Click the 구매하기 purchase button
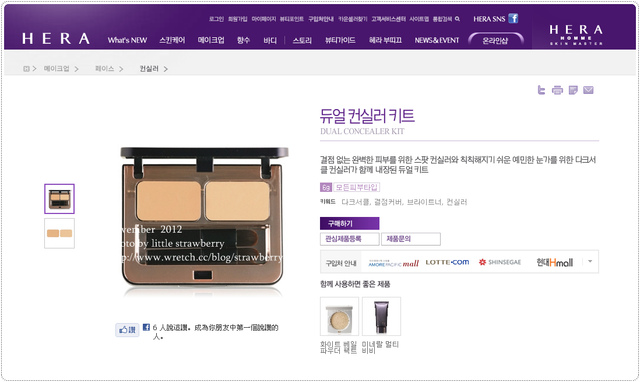This screenshot has height=382, width=640. [x=349, y=223]
